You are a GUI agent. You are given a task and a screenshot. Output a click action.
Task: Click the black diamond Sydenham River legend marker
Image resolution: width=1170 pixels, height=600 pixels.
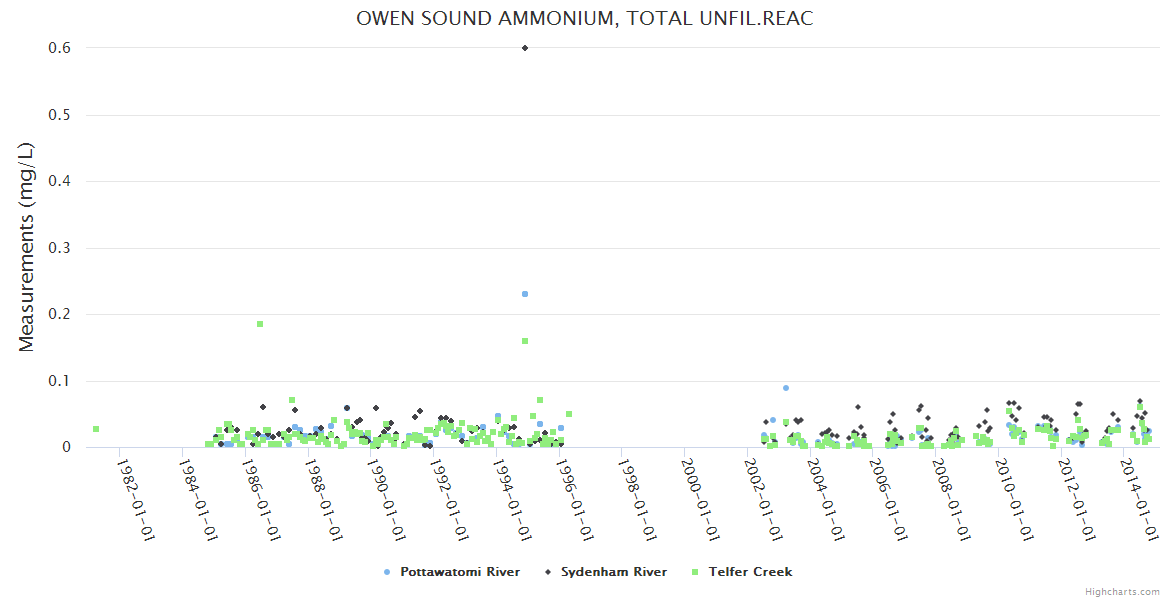[x=547, y=572]
